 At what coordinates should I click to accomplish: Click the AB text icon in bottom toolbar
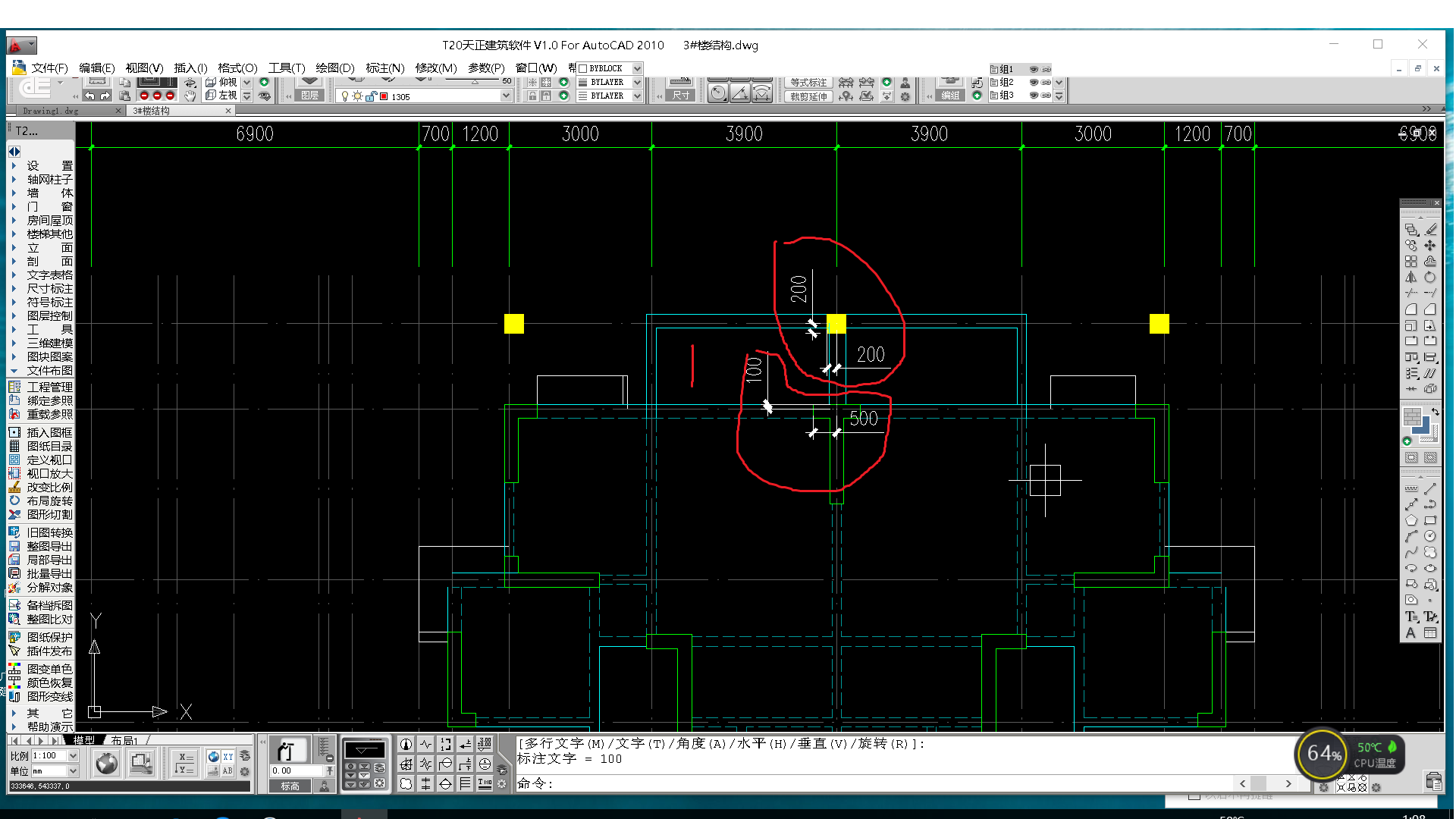coord(227,770)
